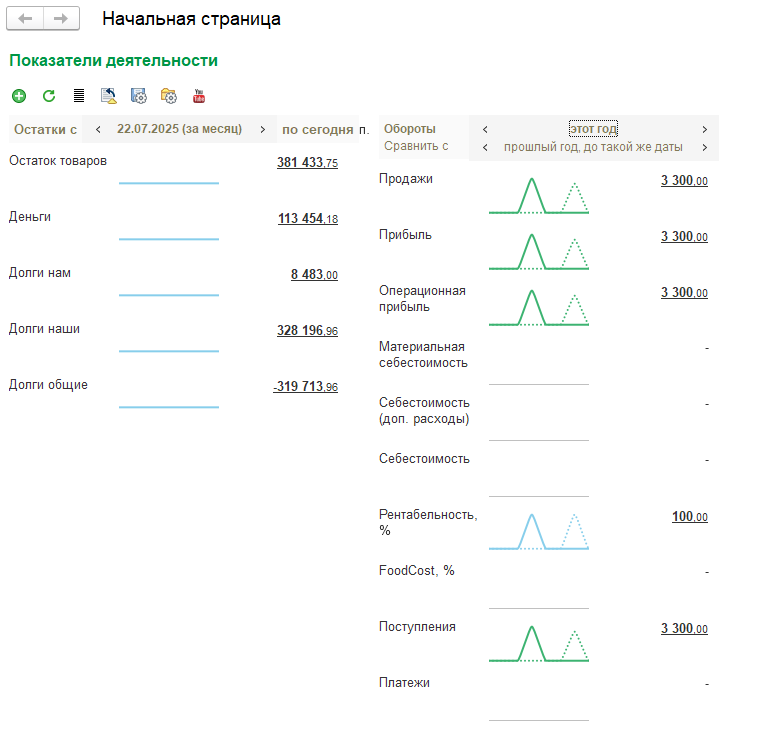
Task: Step to previous period before 22.07.2025
Action: [x=98, y=129]
